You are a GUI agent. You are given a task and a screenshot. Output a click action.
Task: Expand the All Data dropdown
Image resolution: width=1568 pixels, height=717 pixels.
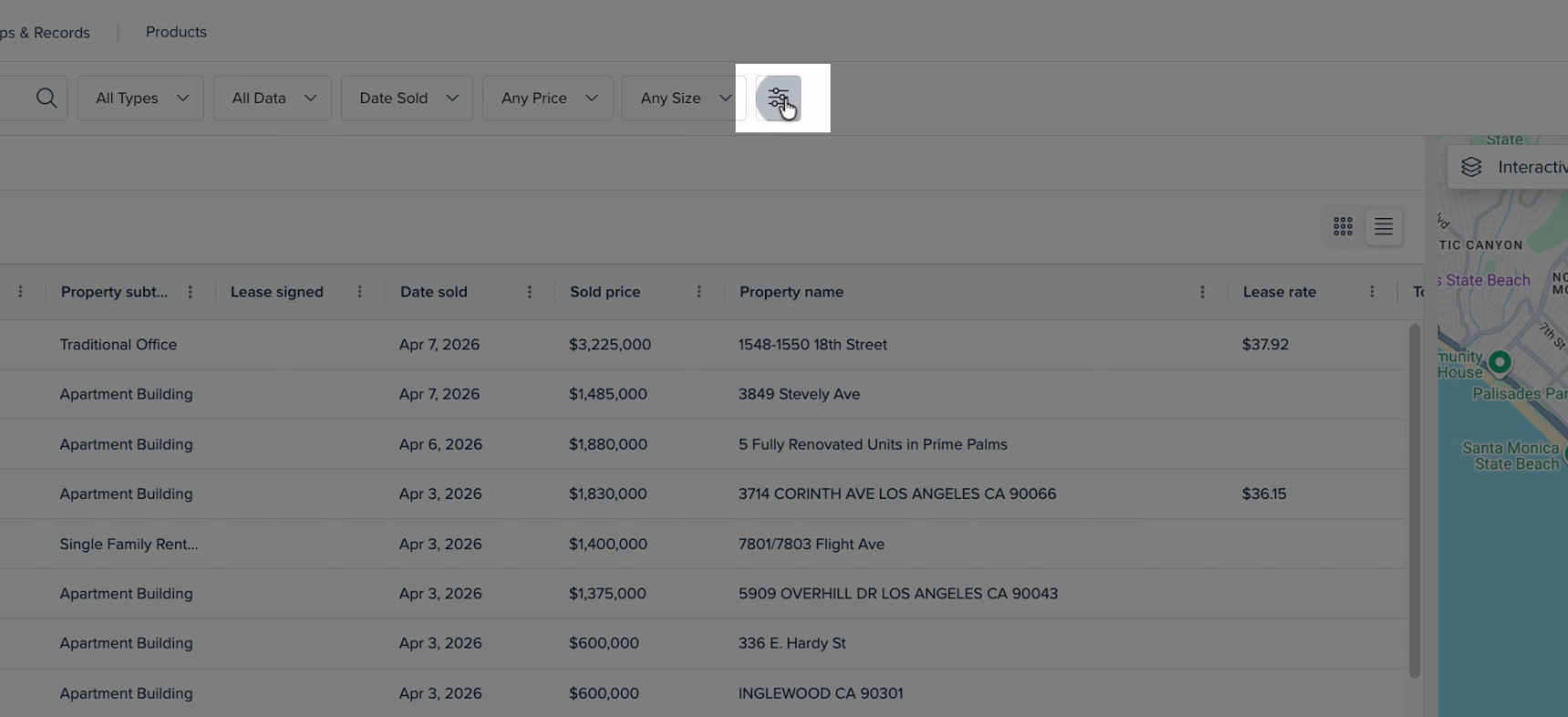pyautogui.click(x=272, y=99)
